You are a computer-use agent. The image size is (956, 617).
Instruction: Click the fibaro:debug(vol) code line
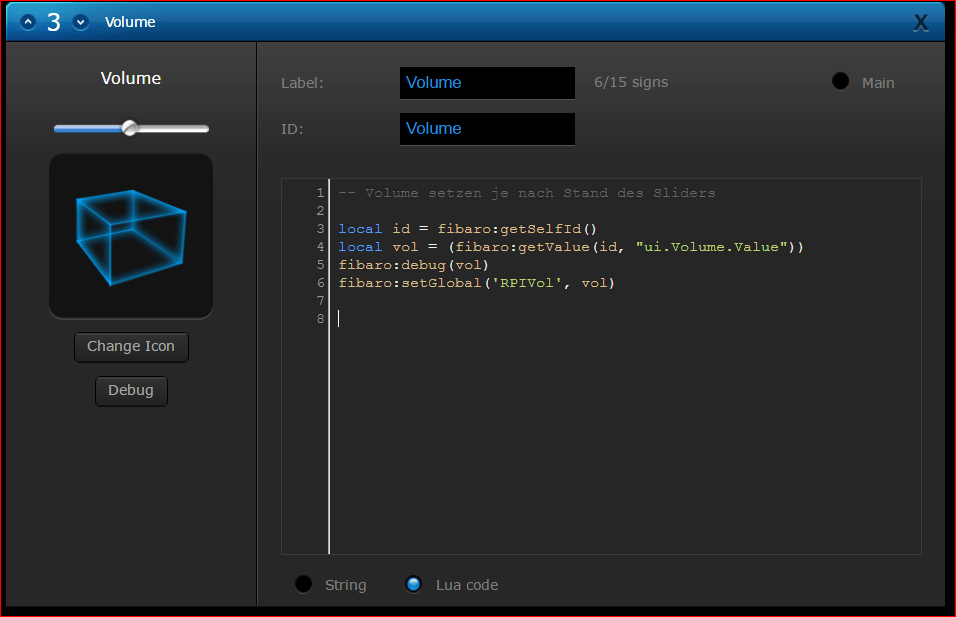click(413, 265)
